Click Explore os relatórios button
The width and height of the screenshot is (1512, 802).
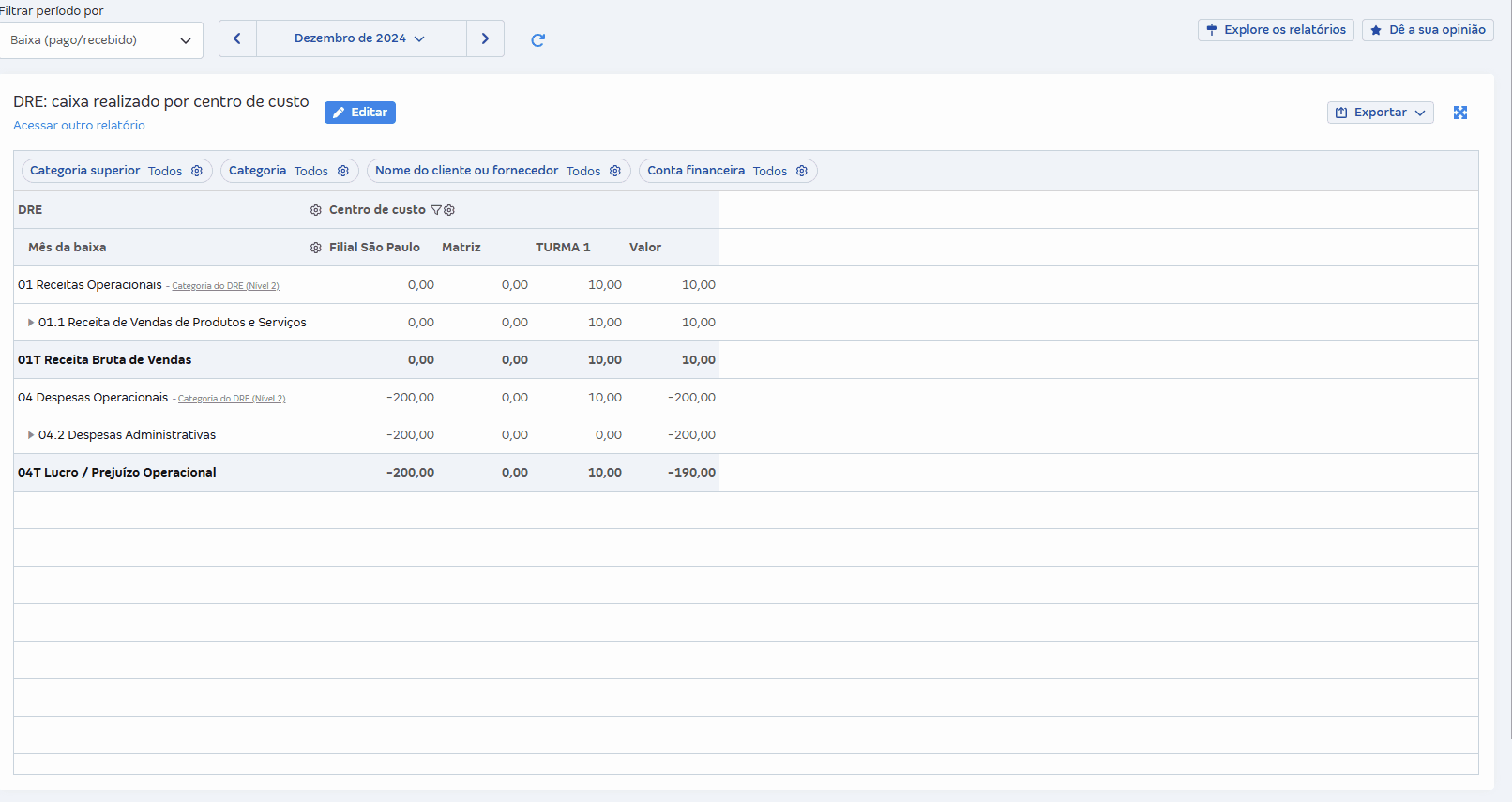[x=1276, y=30]
